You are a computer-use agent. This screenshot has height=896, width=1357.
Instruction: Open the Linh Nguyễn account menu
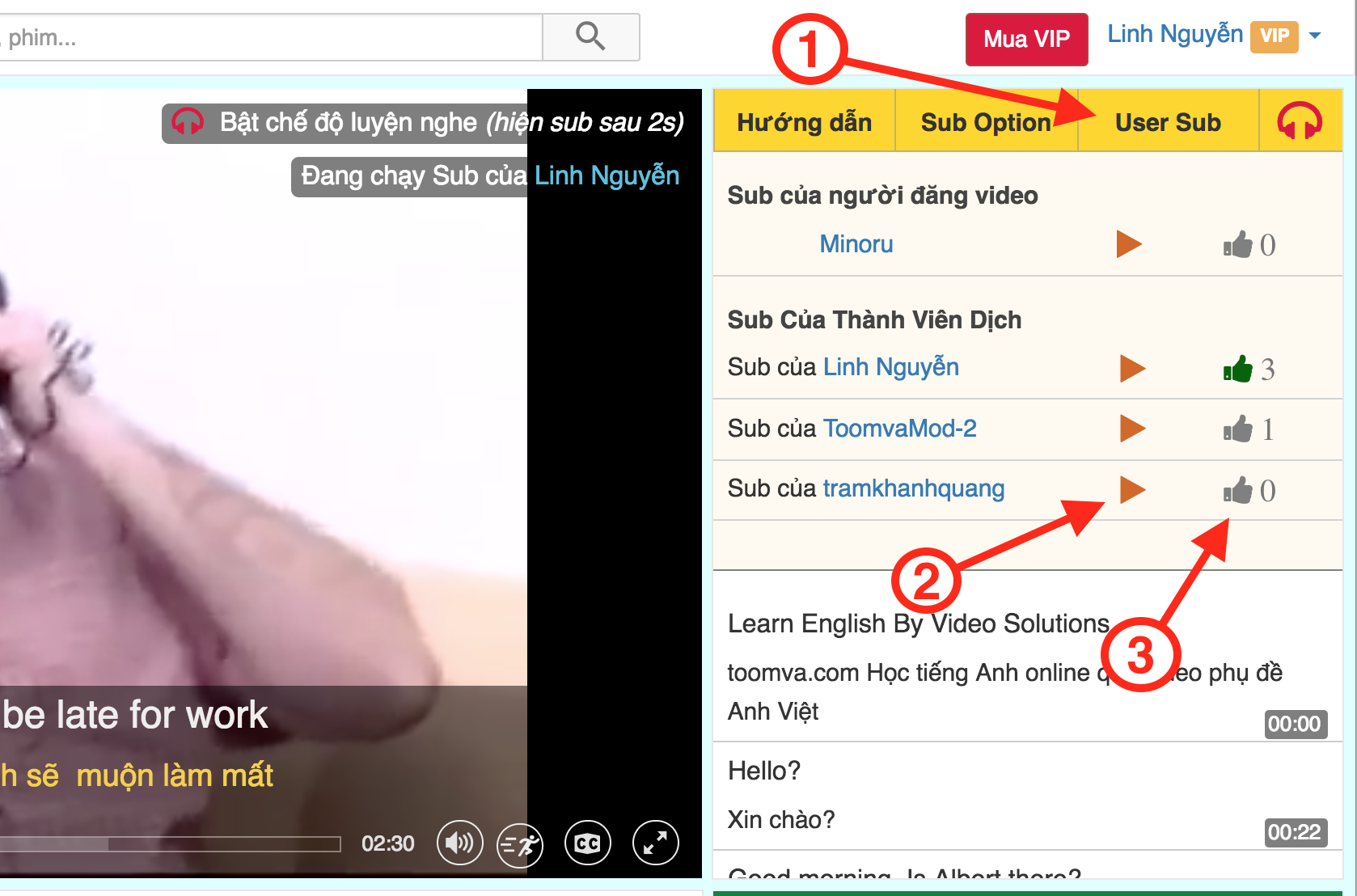[1174, 34]
